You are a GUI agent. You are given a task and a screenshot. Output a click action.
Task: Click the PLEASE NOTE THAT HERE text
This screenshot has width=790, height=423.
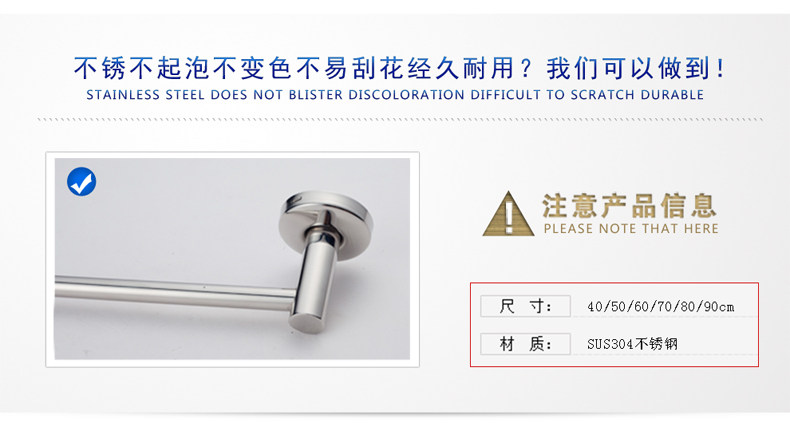pos(631,229)
